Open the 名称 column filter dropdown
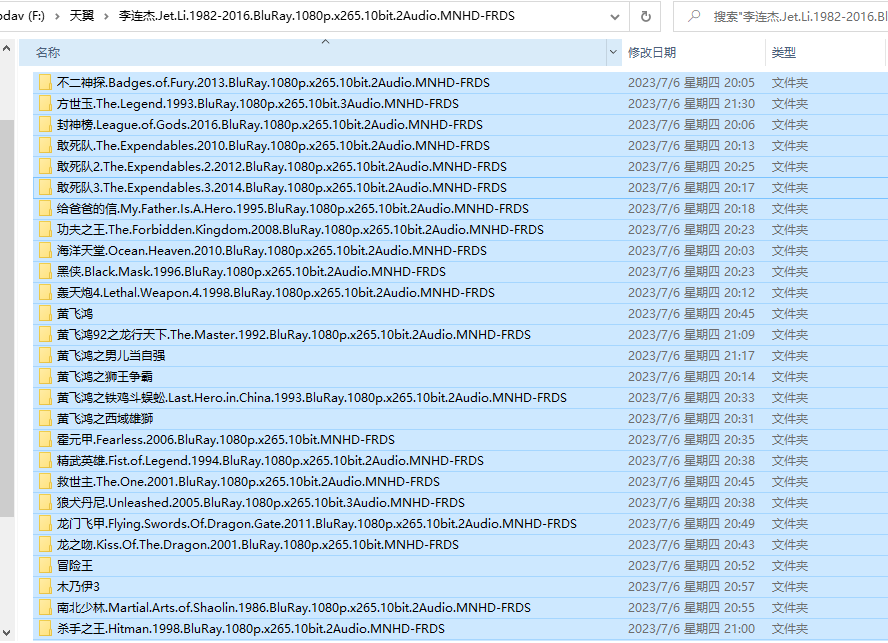888x643 pixels. tap(613, 53)
